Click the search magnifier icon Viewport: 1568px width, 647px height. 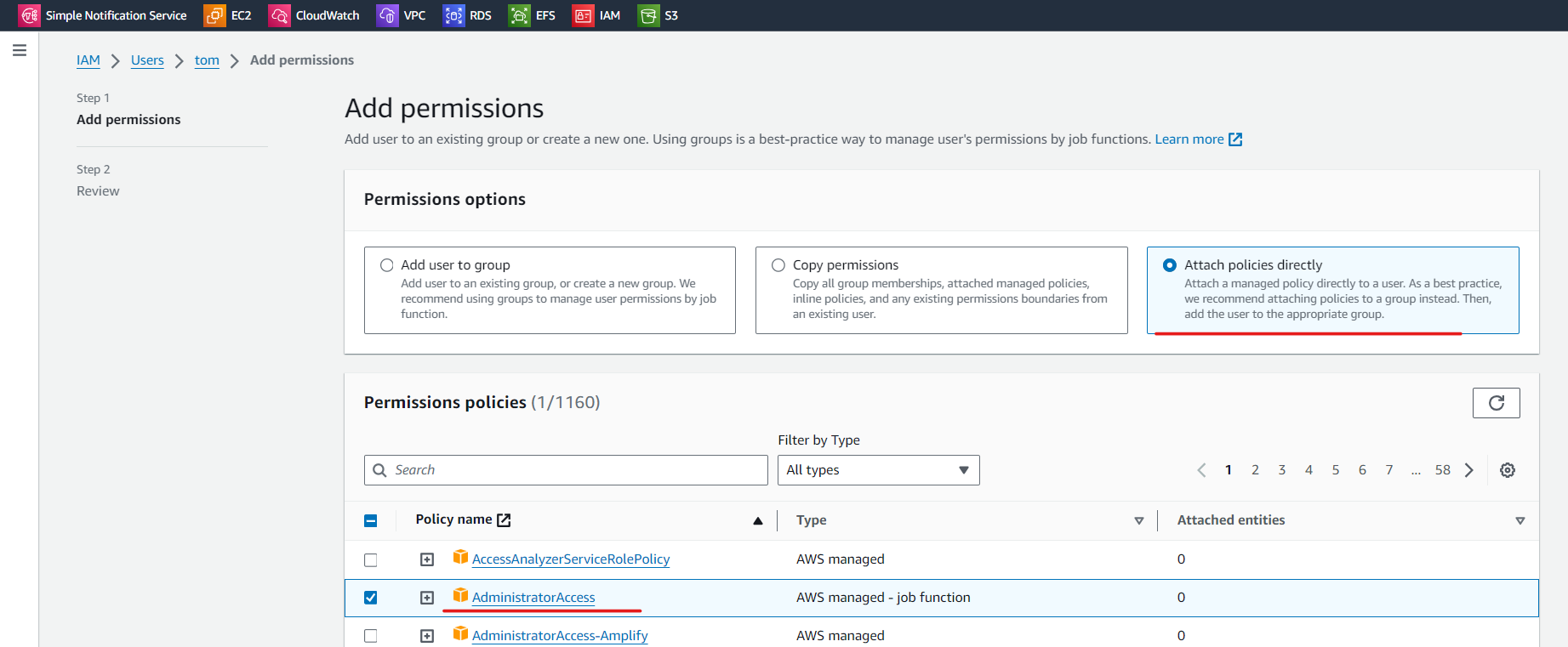[x=380, y=470]
